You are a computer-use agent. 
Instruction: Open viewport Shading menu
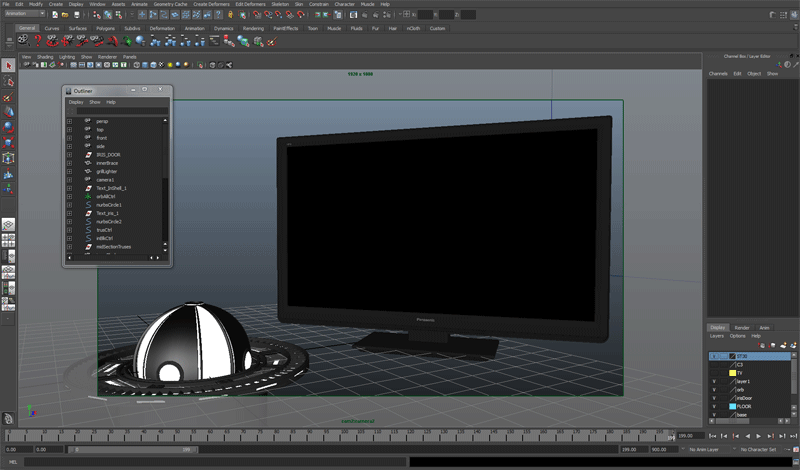[45, 57]
